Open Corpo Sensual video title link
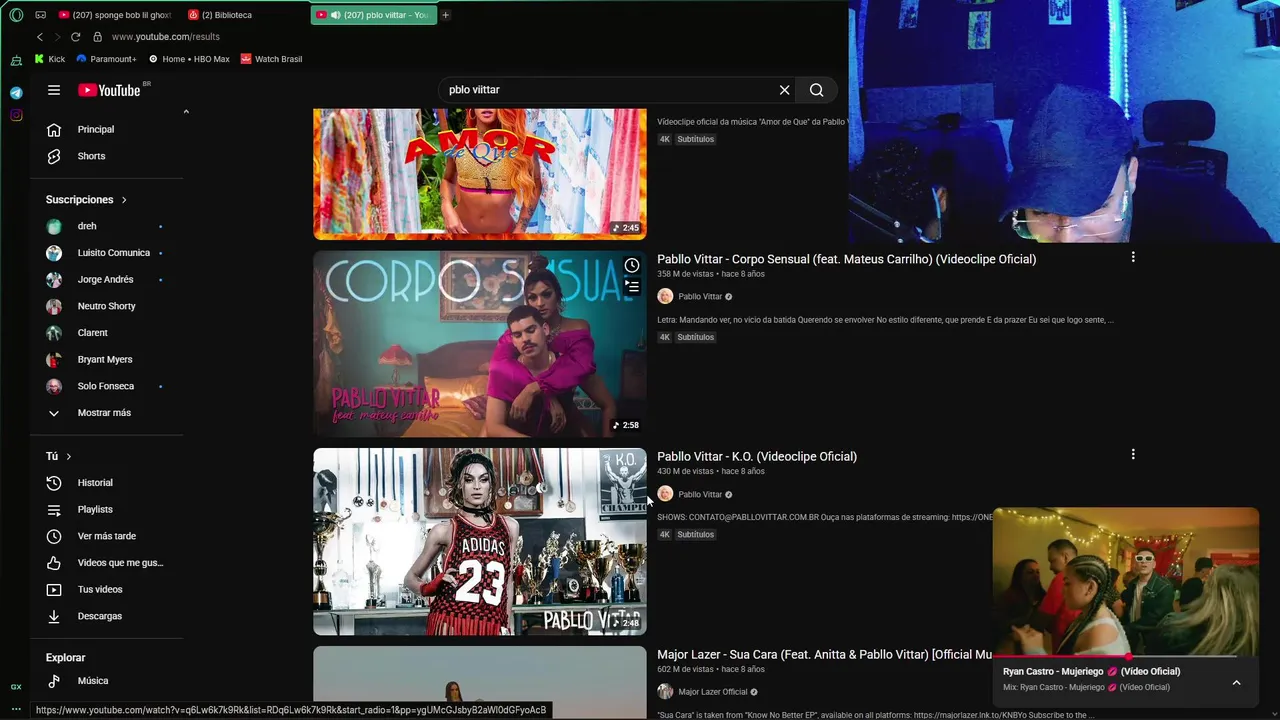The image size is (1280, 720). click(x=846, y=259)
